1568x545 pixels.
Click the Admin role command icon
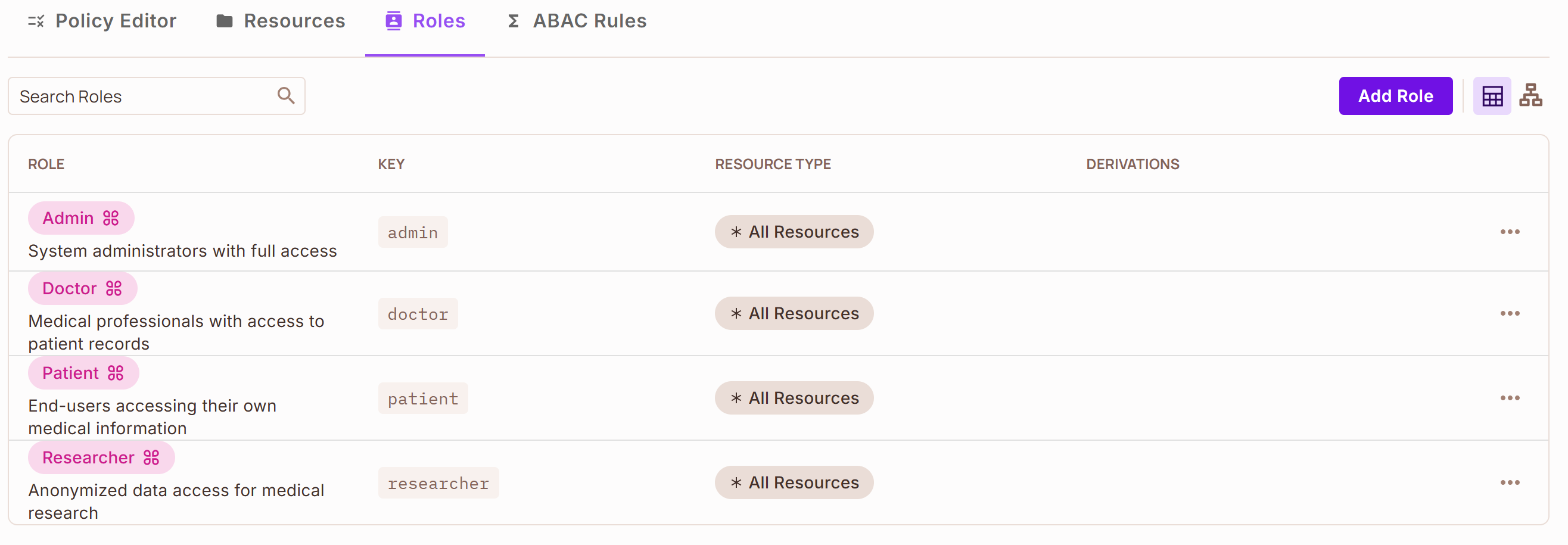tap(111, 218)
